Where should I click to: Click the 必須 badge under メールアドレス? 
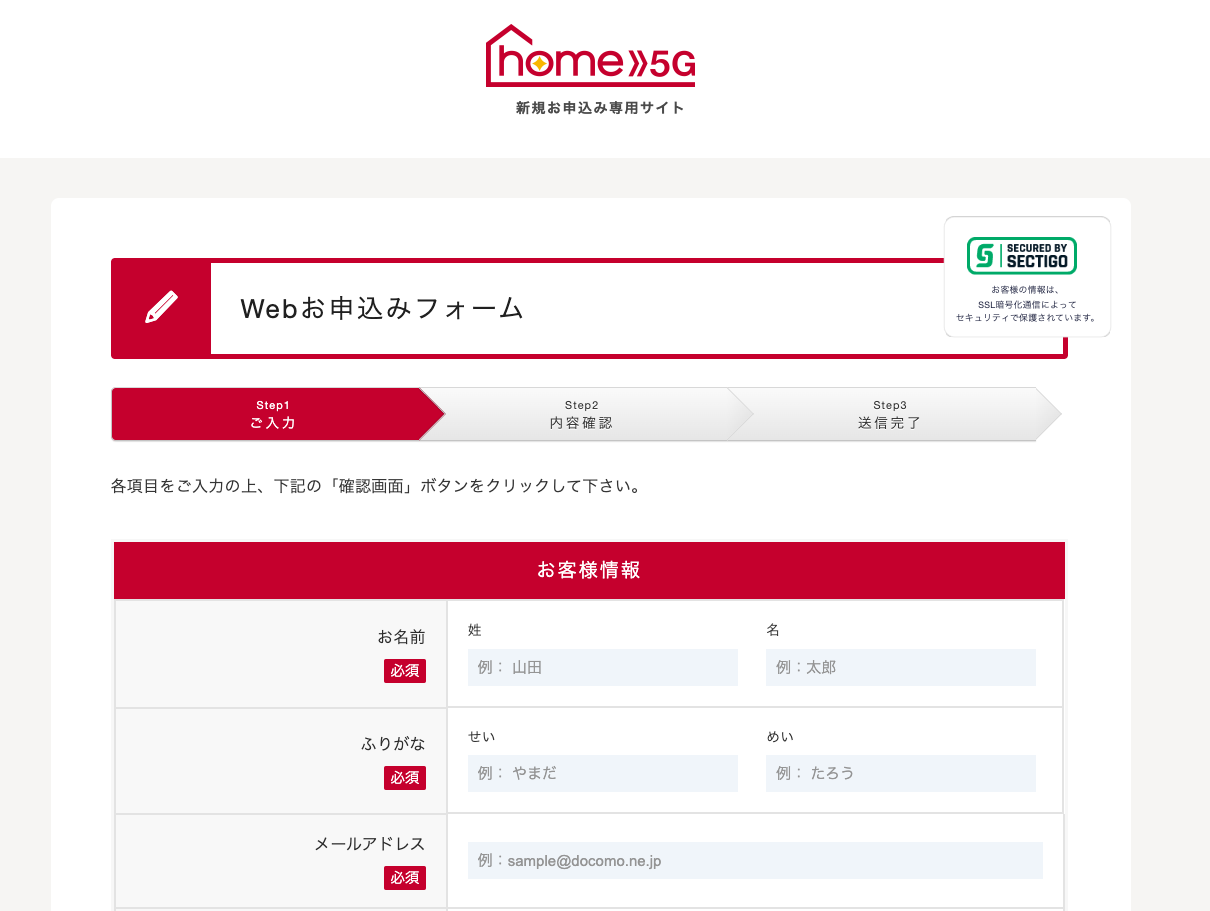point(405,878)
